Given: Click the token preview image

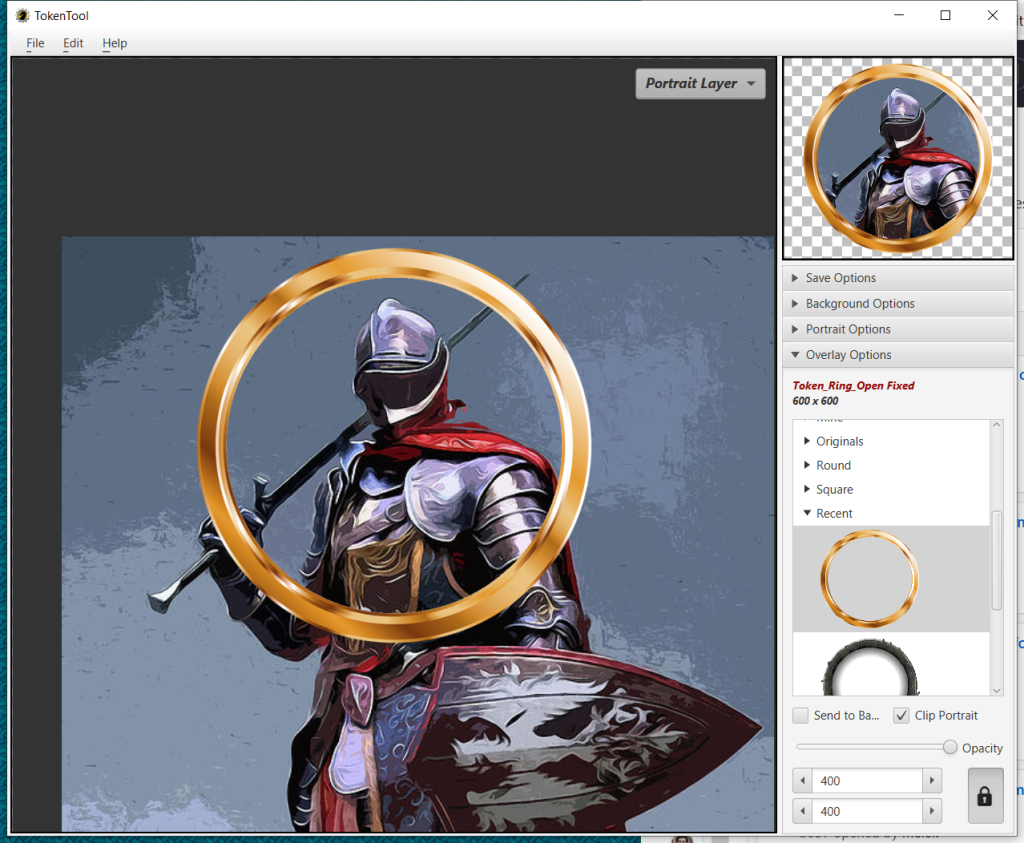Looking at the screenshot, I should (897, 158).
